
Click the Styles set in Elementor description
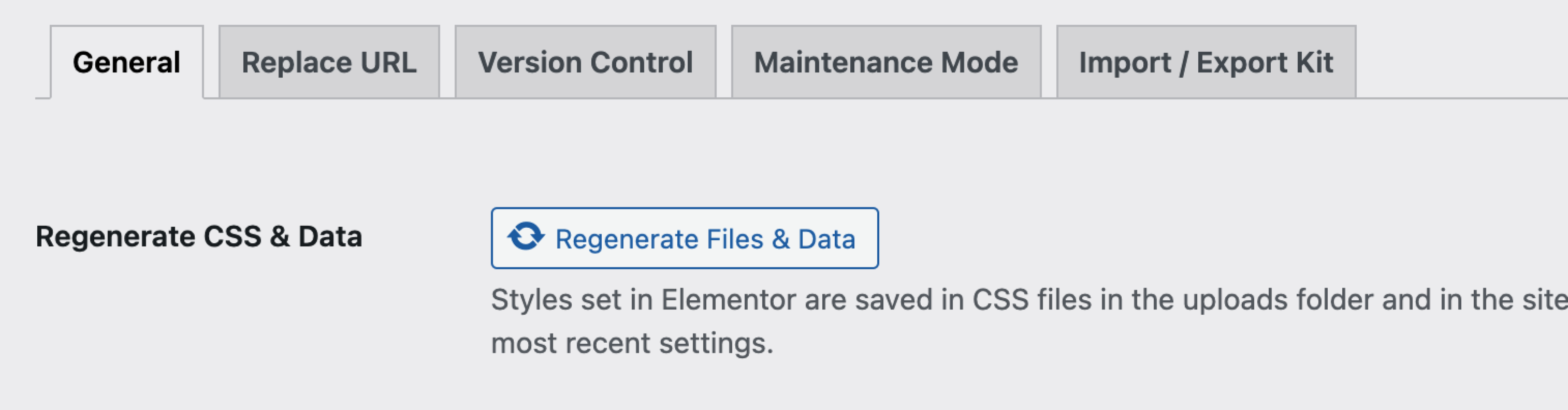[x=1029, y=300]
